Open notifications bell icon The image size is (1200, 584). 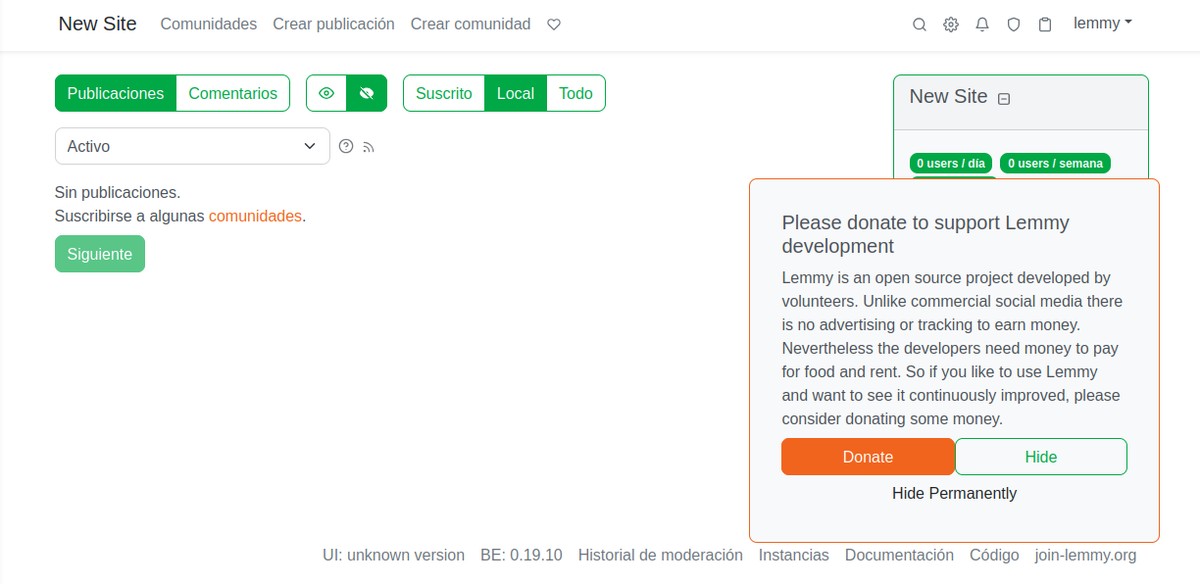coord(982,25)
